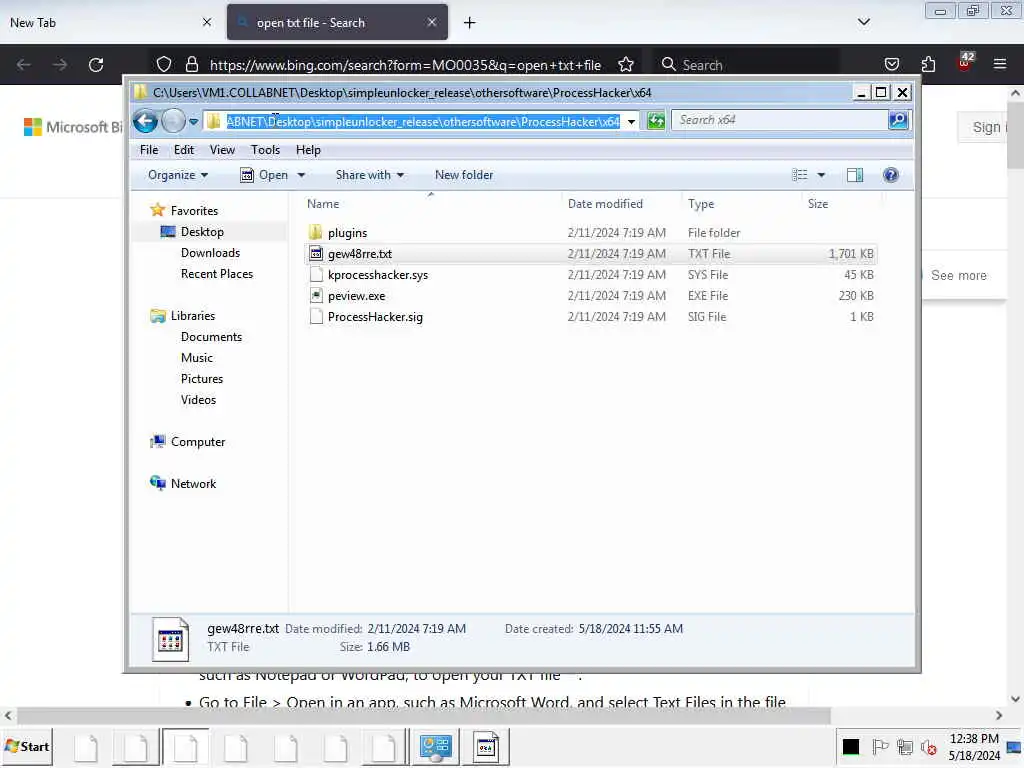Click the Windows Start button
1024x768 pixels.
point(27,746)
